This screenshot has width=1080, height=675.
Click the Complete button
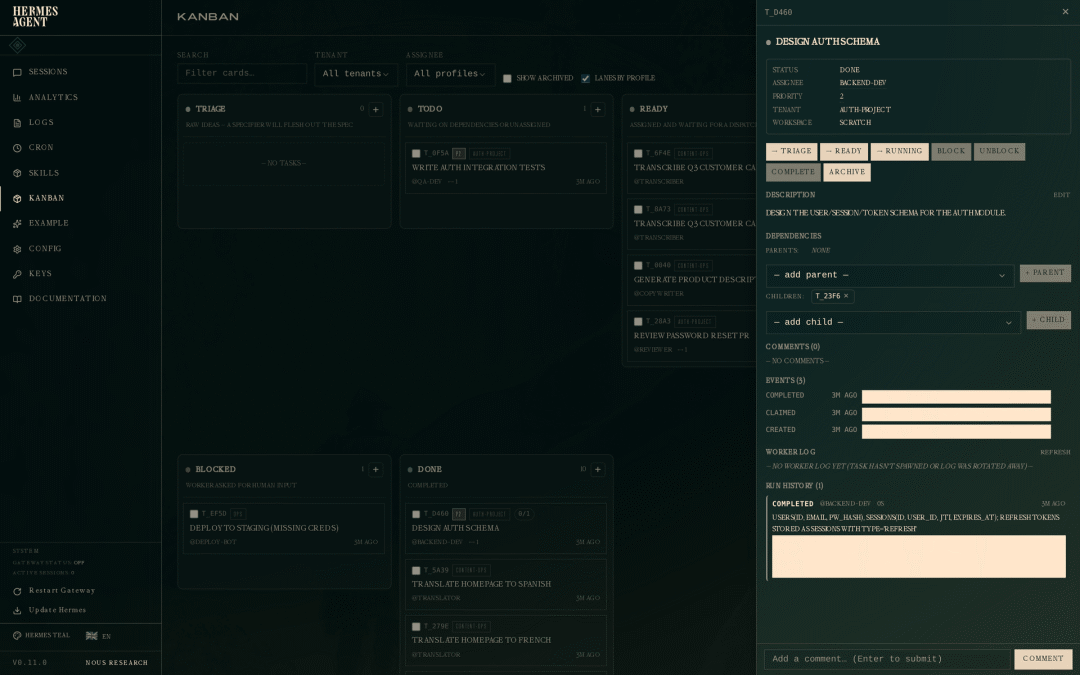pos(793,172)
